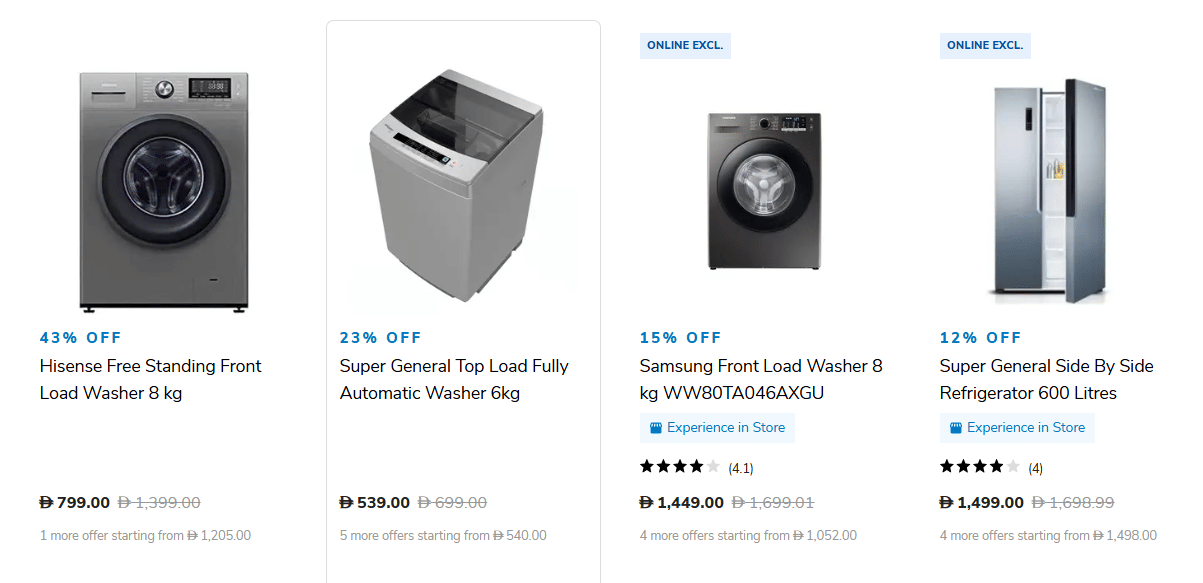
Task: Open the Super General side-by-side refrigerator image
Action: 1050,190
